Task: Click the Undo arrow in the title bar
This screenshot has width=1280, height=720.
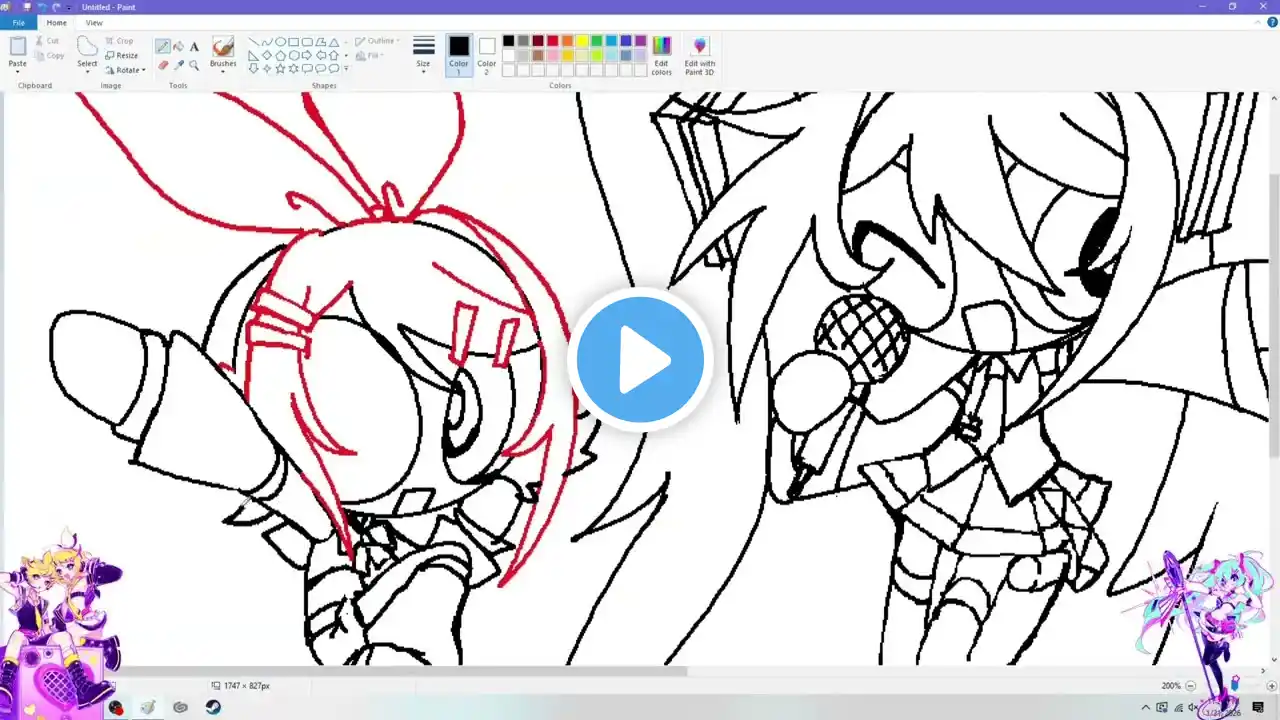Action: click(41, 6)
